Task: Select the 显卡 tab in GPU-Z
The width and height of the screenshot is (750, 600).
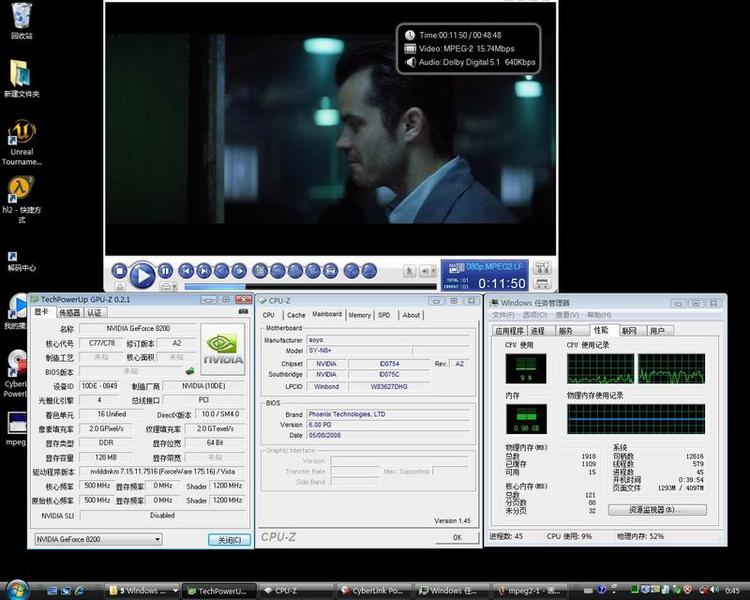Action: pyautogui.click(x=42, y=312)
